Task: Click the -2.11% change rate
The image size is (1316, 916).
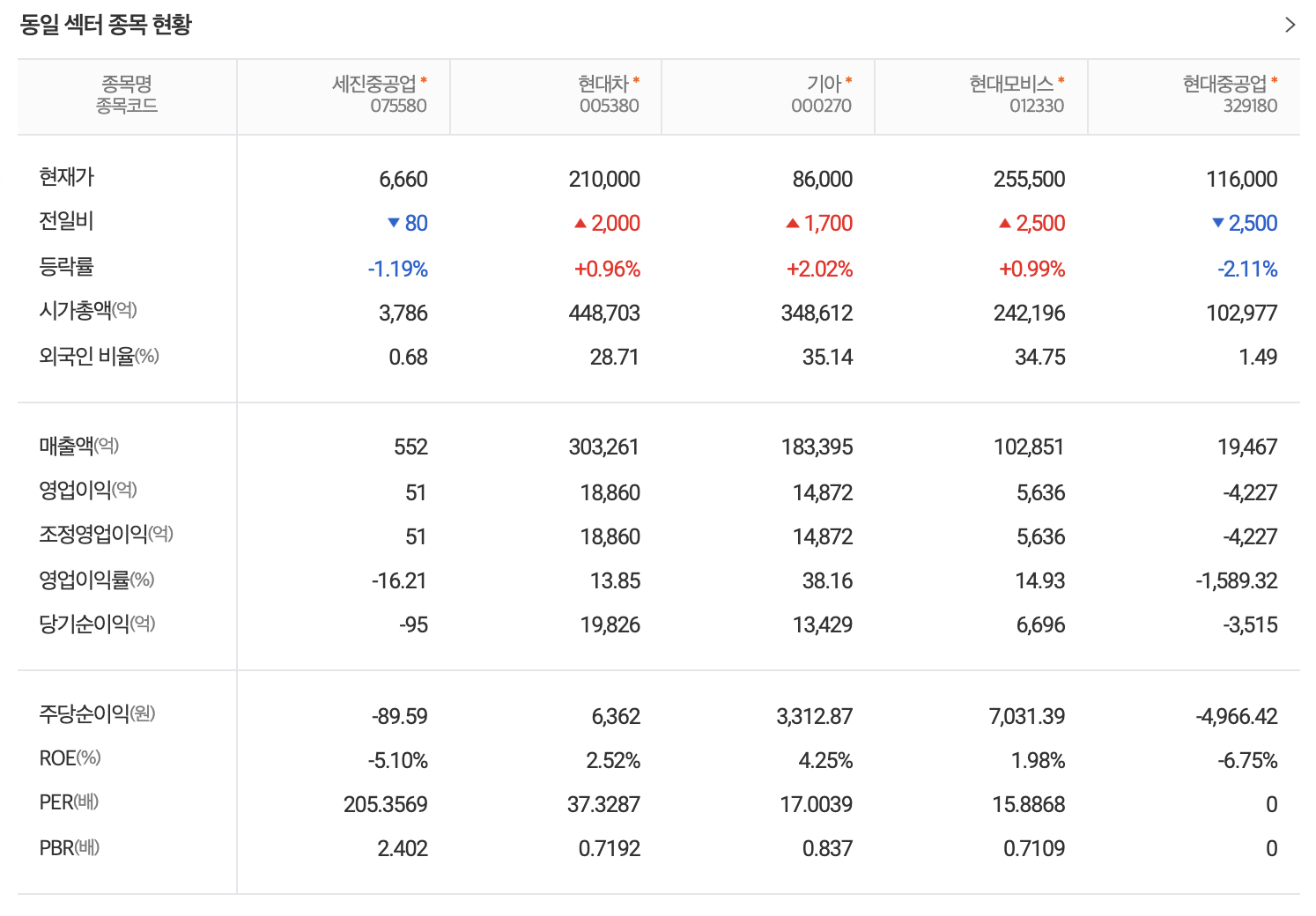Action: pyautogui.click(x=1247, y=269)
